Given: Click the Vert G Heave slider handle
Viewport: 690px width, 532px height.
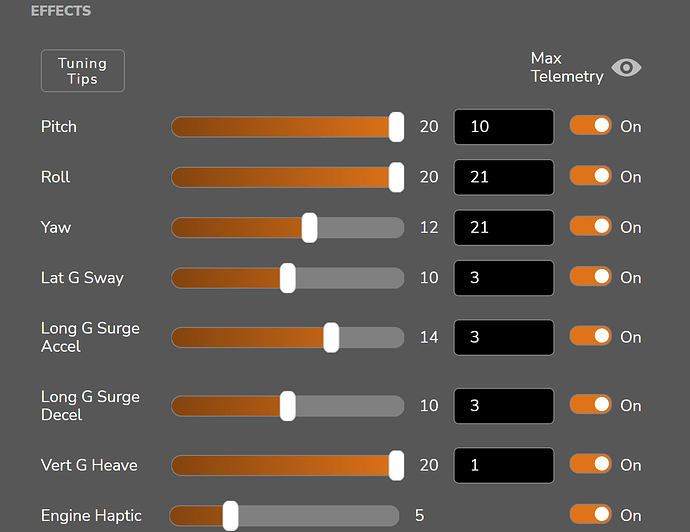Looking at the screenshot, I should pos(396,465).
